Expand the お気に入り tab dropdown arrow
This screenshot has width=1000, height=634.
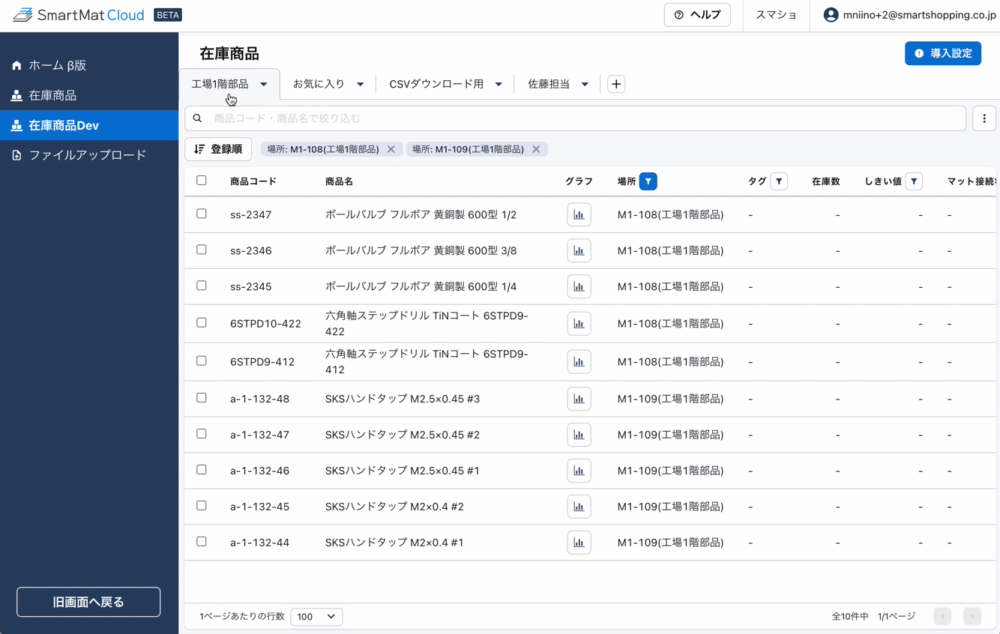click(360, 84)
